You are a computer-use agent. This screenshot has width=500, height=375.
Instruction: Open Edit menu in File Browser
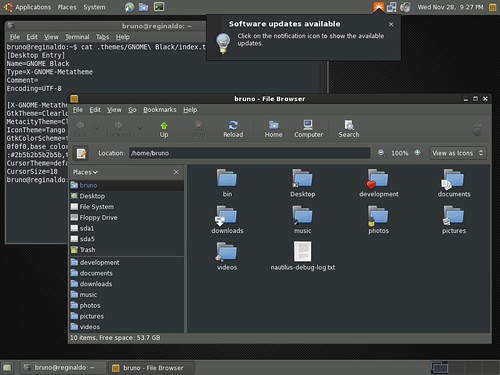[x=95, y=110]
